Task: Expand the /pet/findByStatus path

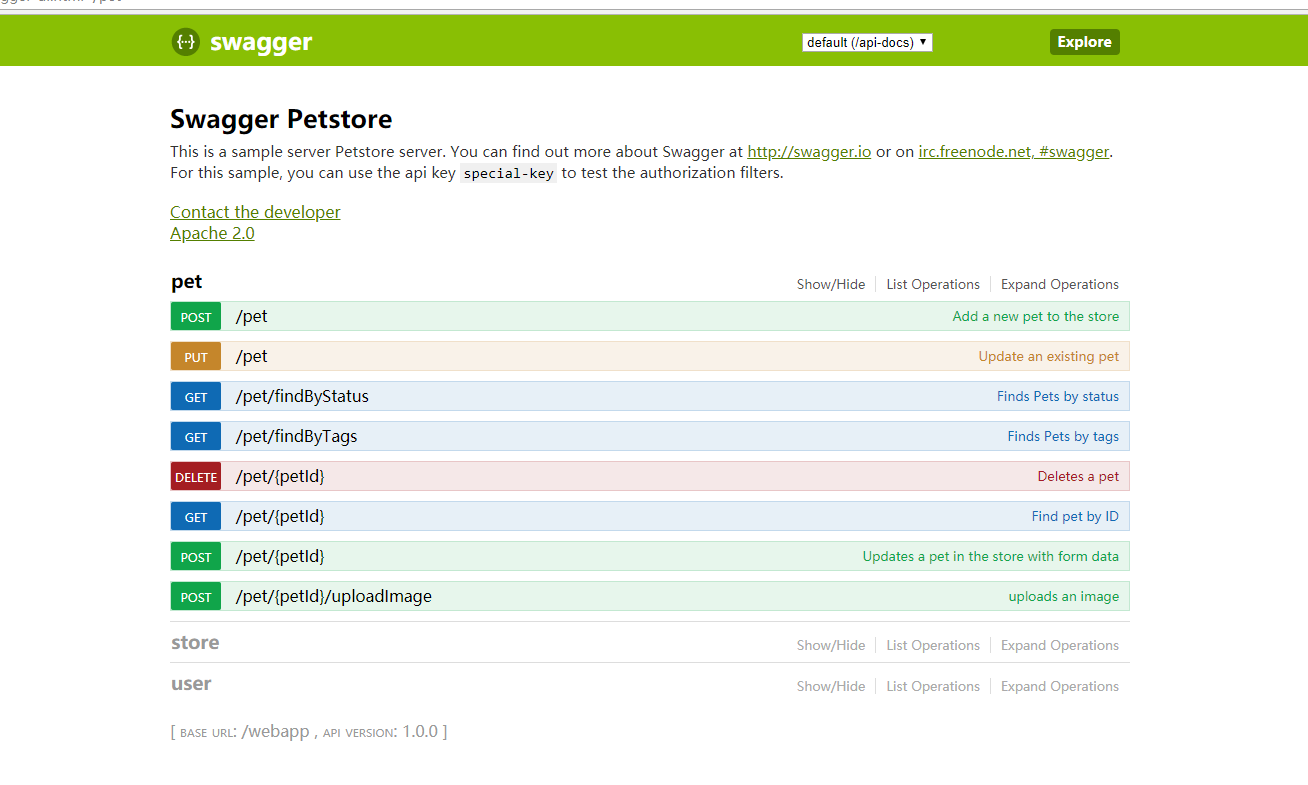Action: (x=302, y=396)
